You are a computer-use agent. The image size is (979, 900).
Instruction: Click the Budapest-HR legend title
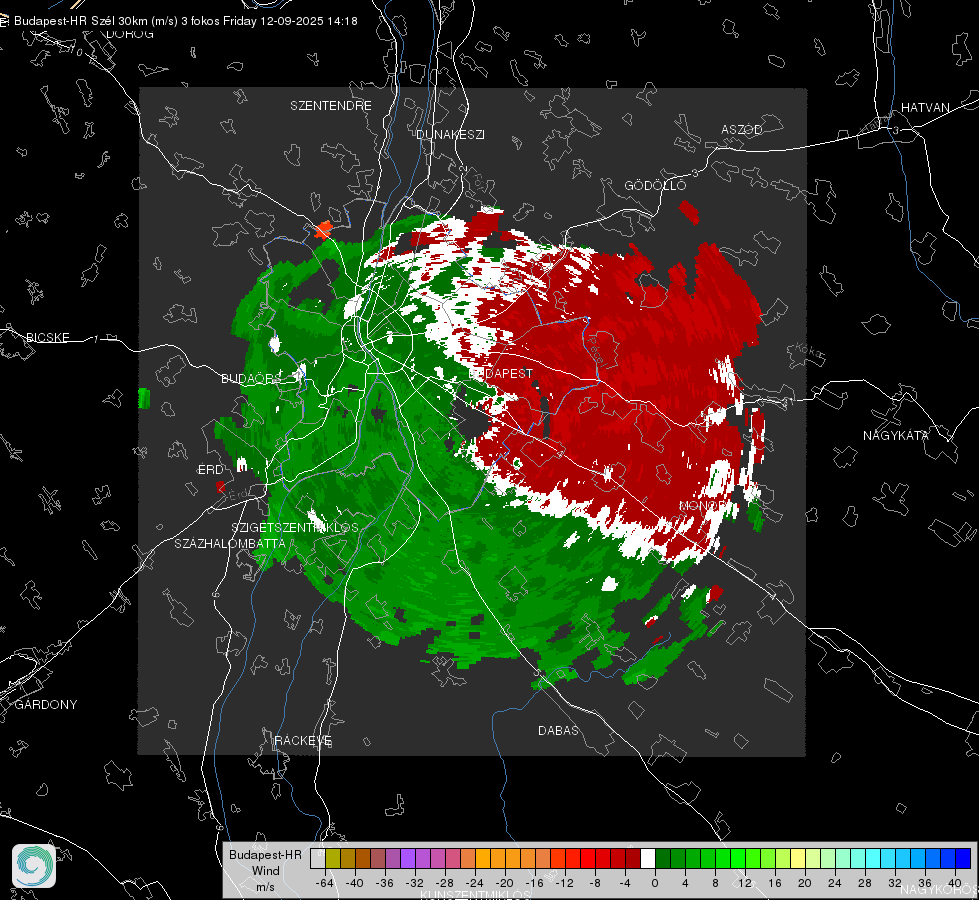pos(265,855)
